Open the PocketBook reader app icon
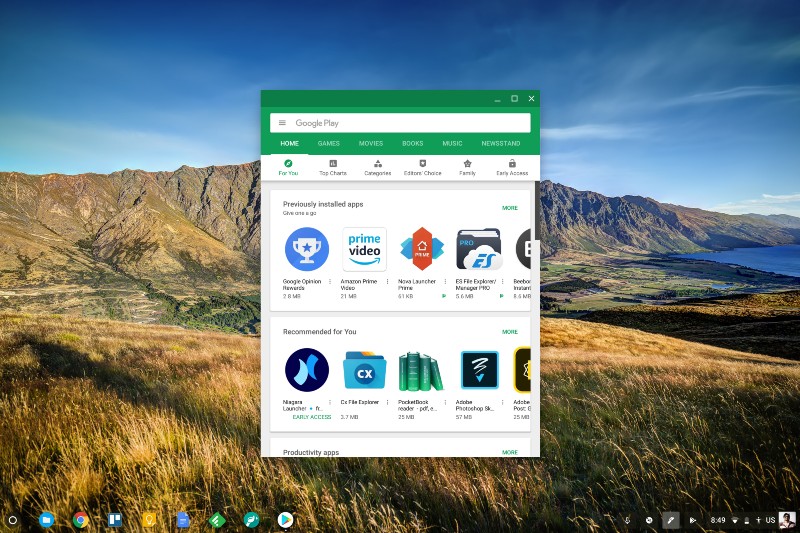This screenshot has width=800, height=533. [421, 371]
